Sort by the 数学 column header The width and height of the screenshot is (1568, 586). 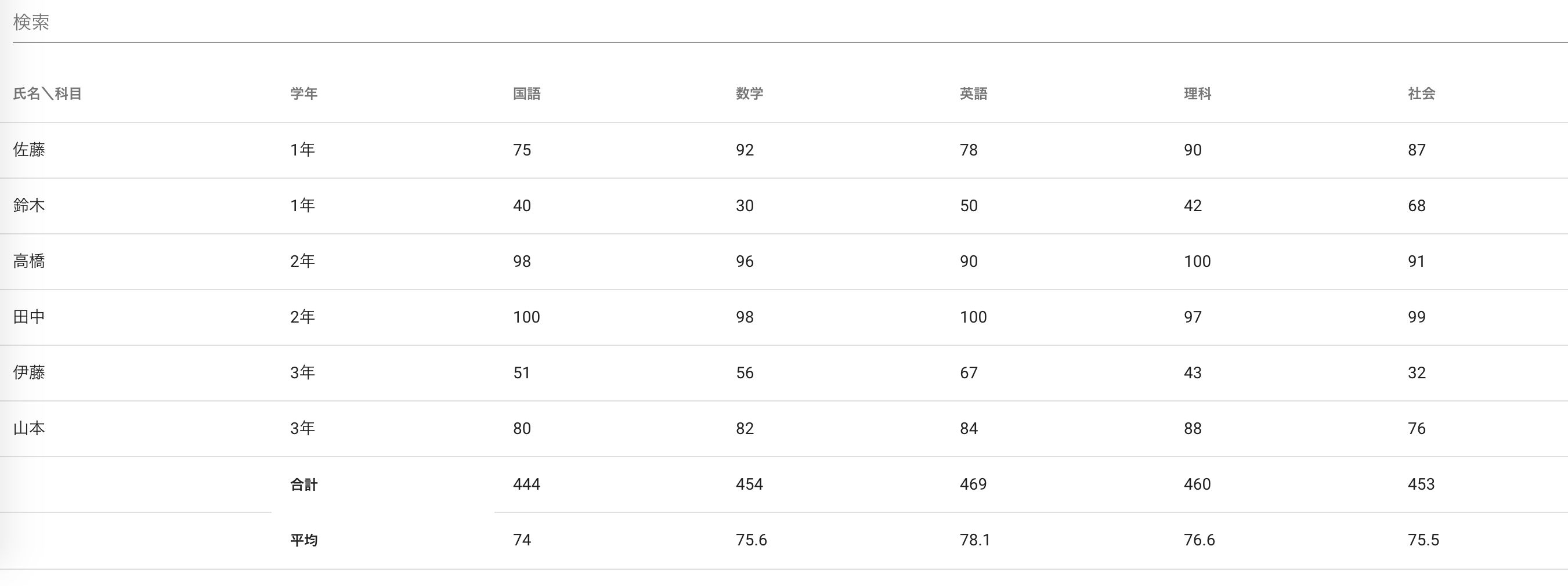tap(749, 94)
